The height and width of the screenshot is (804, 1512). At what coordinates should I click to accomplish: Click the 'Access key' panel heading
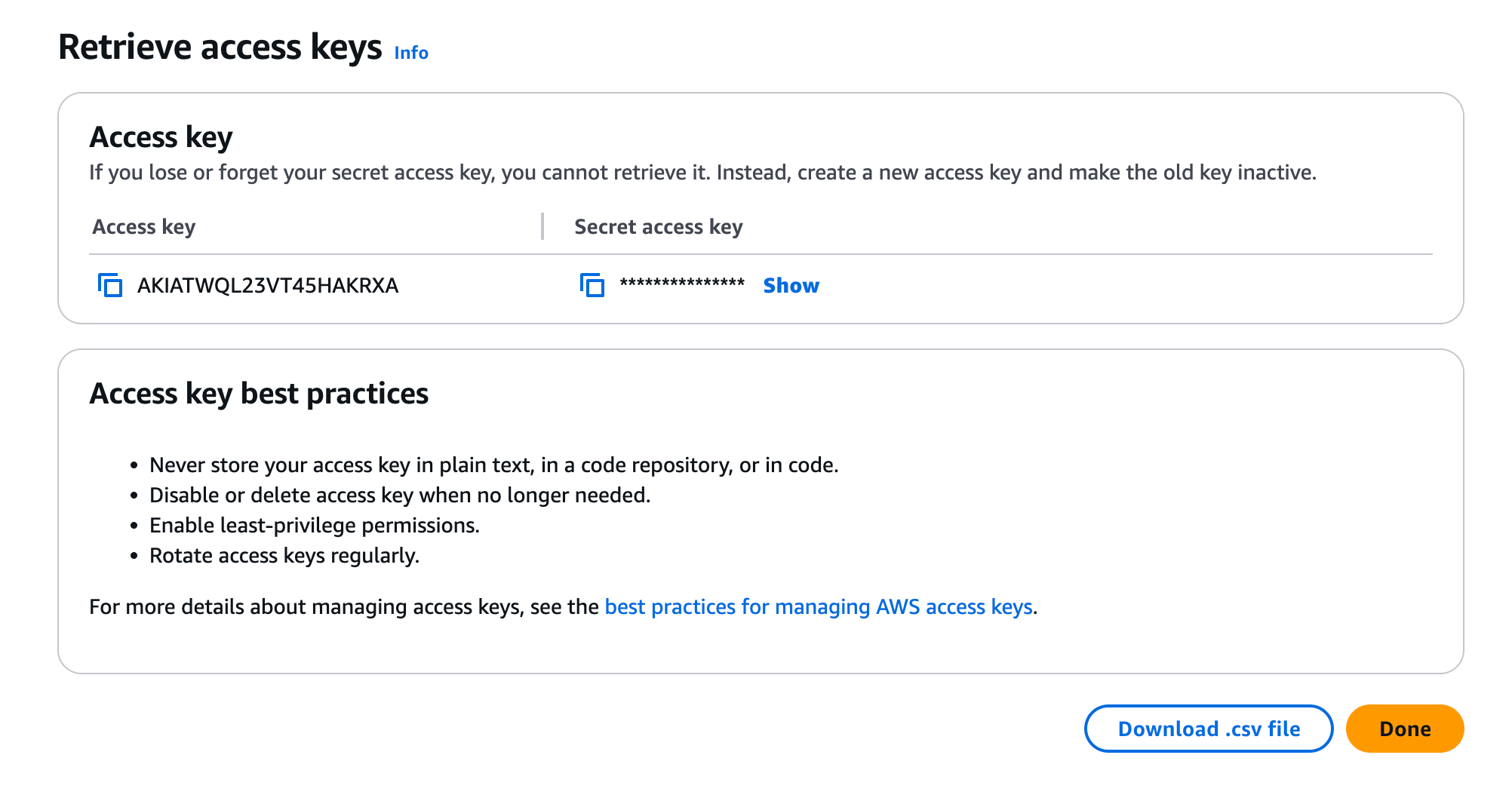[x=161, y=137]
